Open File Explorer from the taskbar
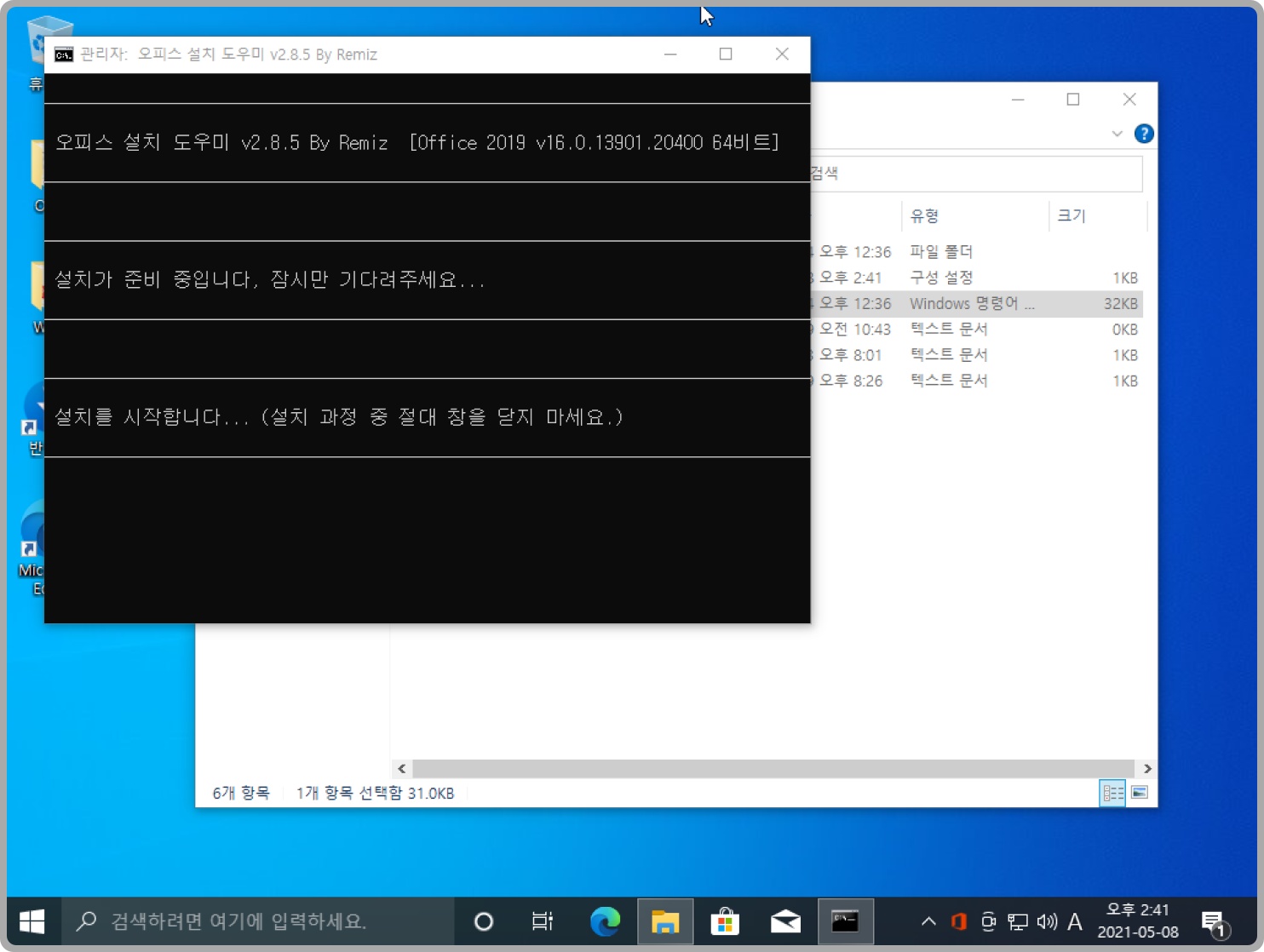The width and height of the screenshot is (1264, 952). tap(665, 921)
